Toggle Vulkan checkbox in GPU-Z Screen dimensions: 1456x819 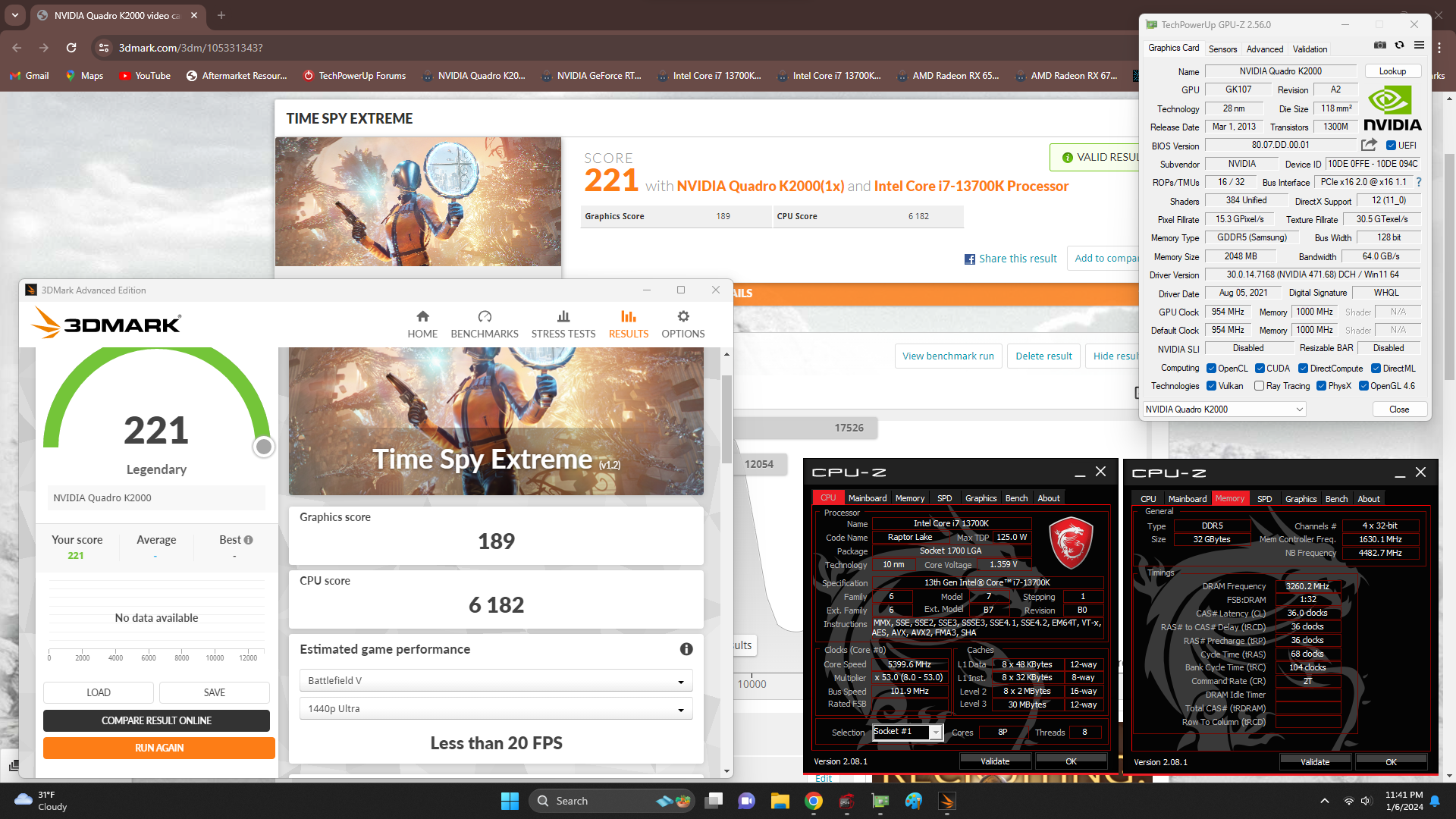click(x=1212, y=386)
